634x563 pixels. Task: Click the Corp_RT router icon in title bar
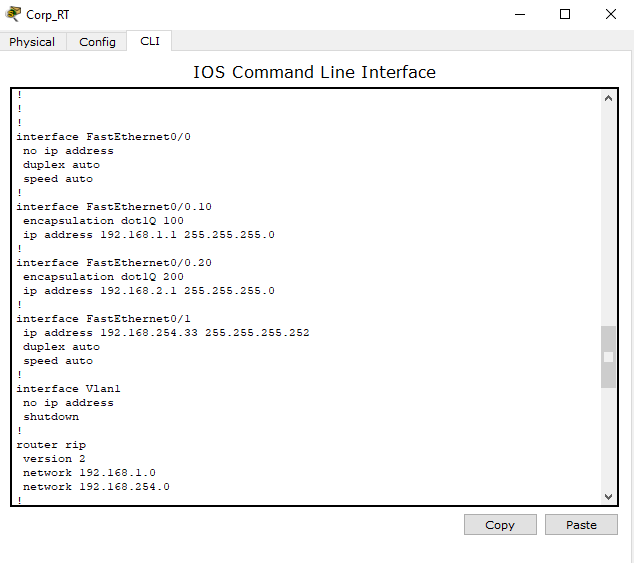pos(13,14)
